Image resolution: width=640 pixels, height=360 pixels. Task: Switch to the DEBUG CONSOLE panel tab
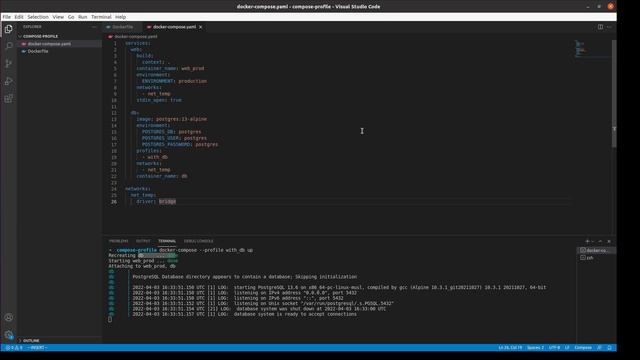point(198,241)
